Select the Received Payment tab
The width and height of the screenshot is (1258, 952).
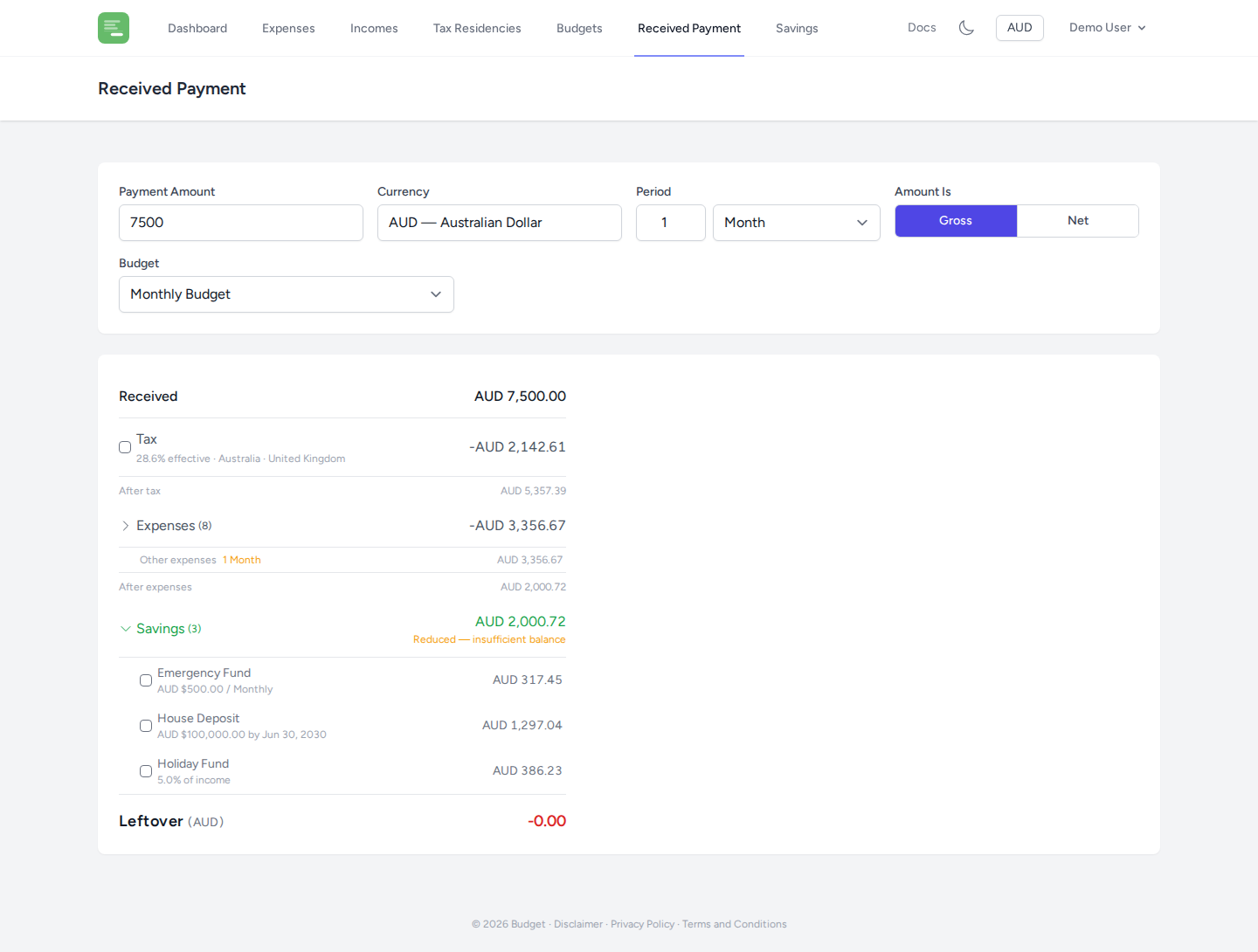[689, 28]
